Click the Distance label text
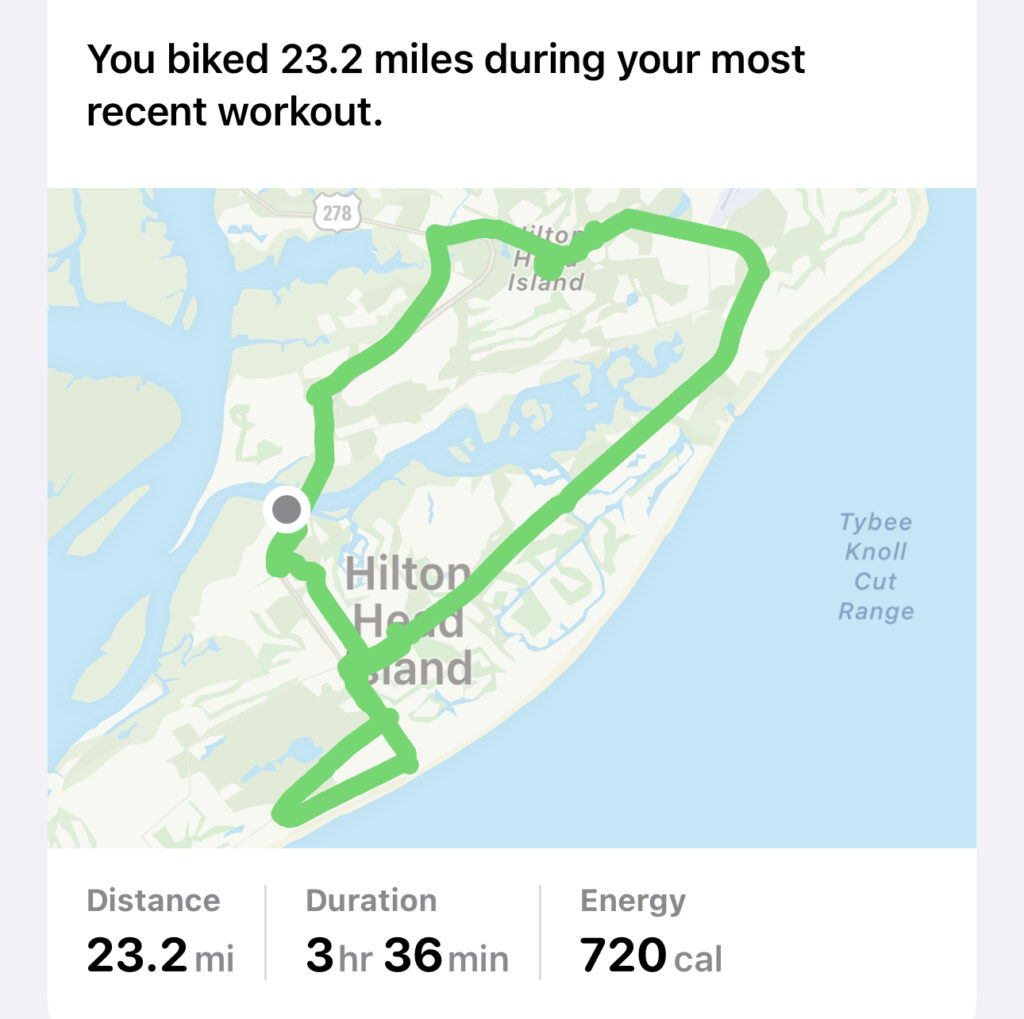 point(153,900)
